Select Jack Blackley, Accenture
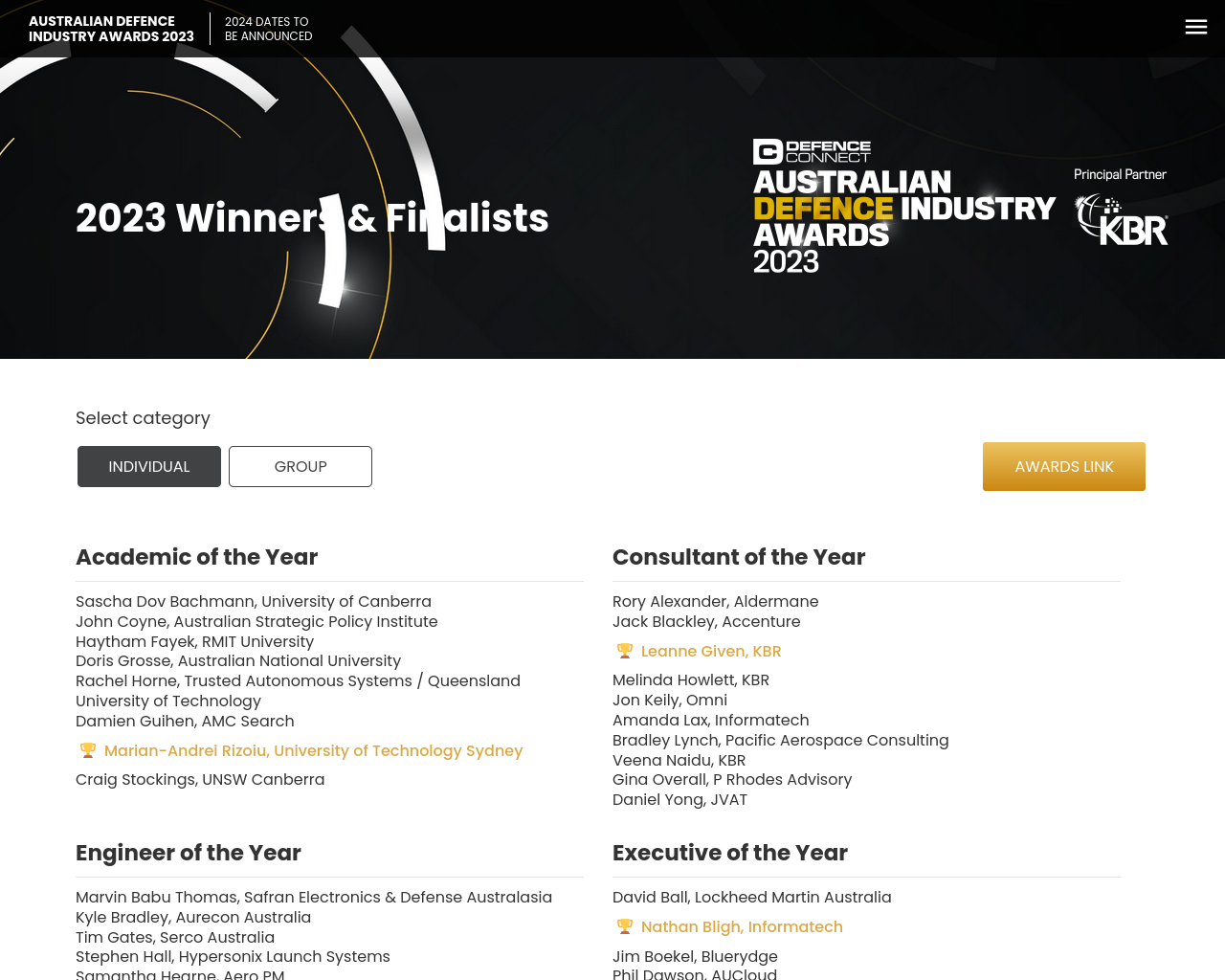Viewport: 1225px width, 980px height. pyautogui.click(x=706, y=622)
